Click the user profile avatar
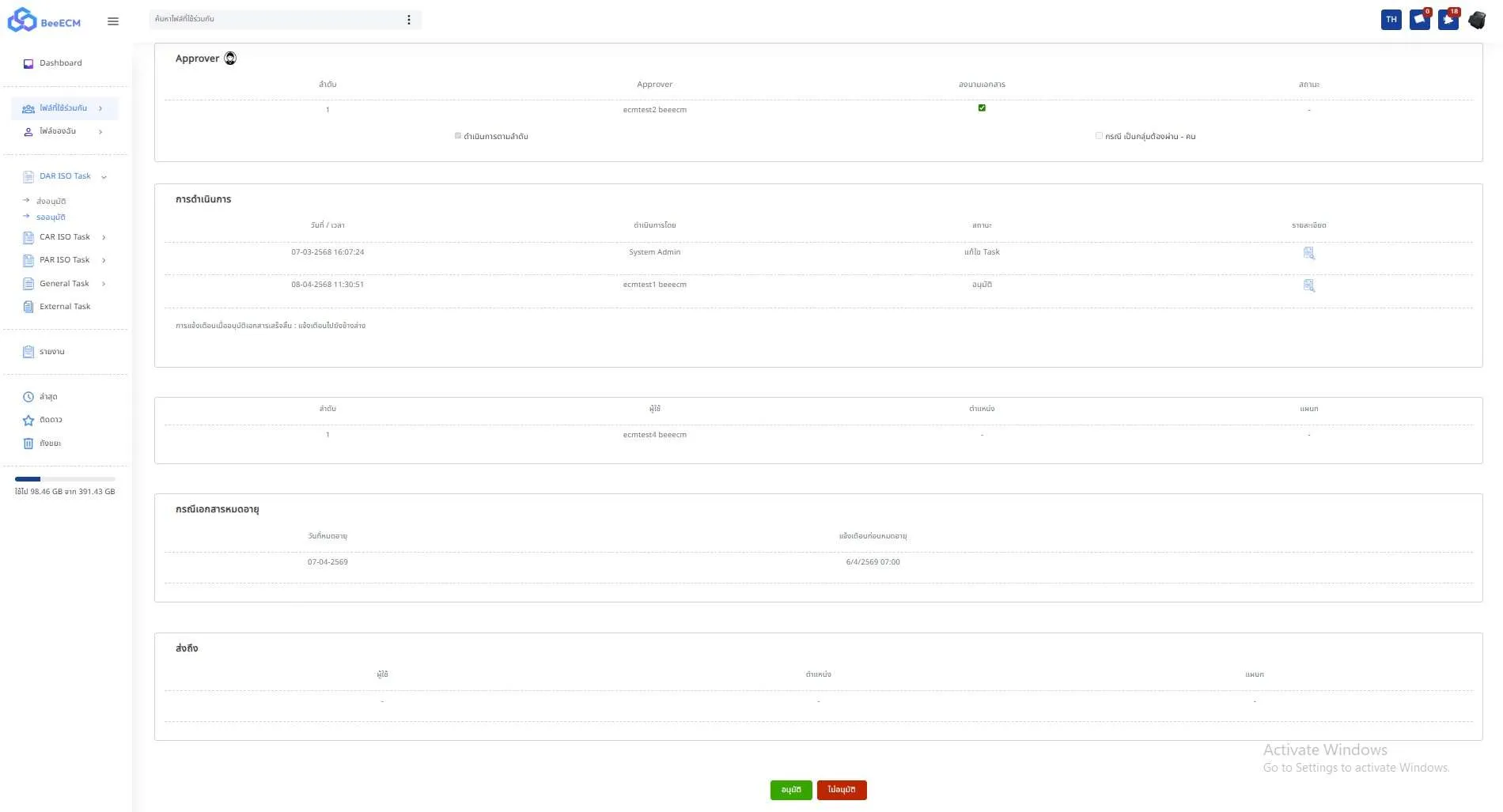 [x=1476, y=20]
